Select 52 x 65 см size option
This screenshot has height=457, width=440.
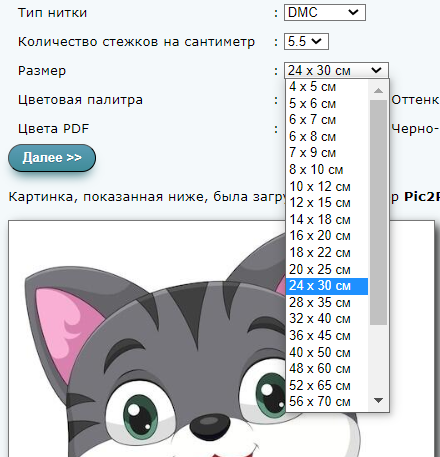[x=327, y=385]
